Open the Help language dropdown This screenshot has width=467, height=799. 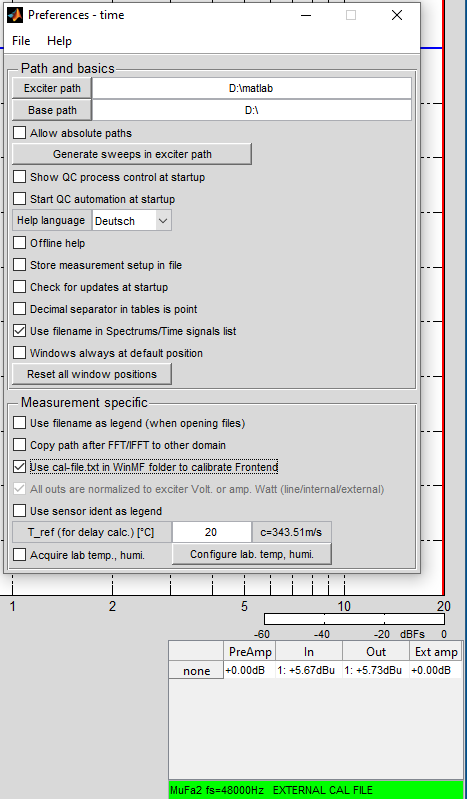coord(132,221)
